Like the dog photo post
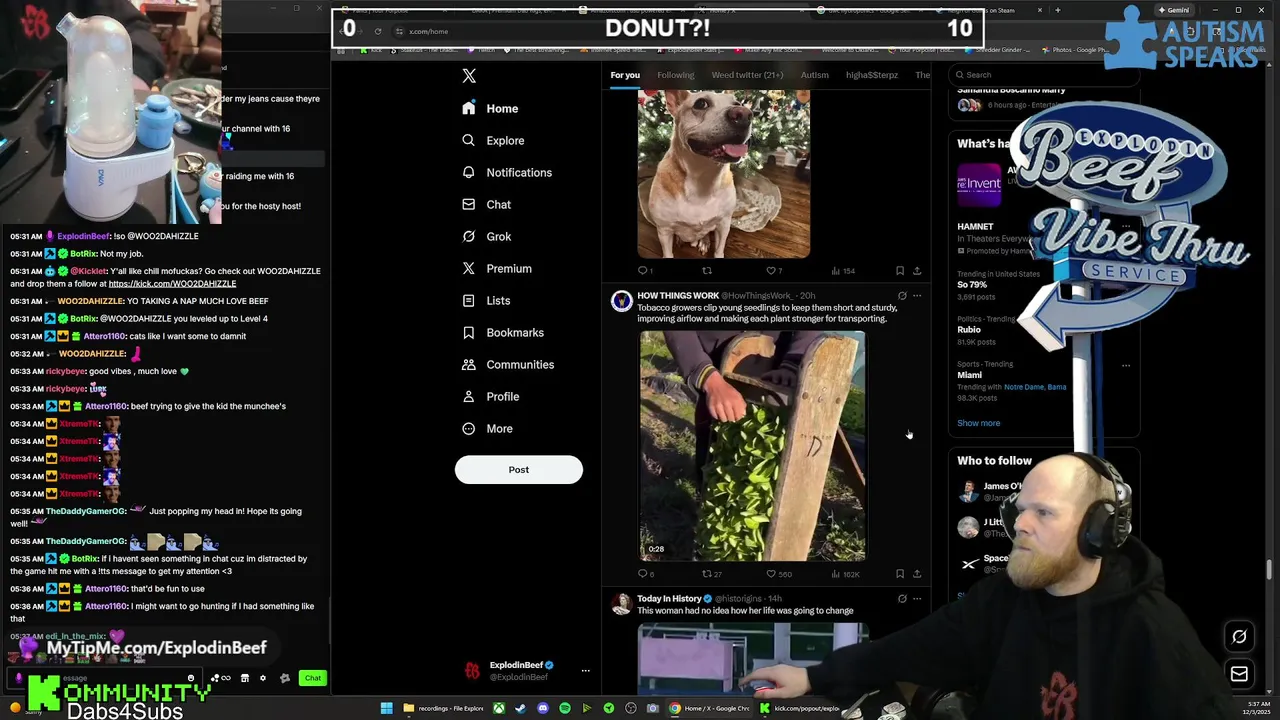Image resolution: width=1280 pixels, height=720 pixels. 773,270
